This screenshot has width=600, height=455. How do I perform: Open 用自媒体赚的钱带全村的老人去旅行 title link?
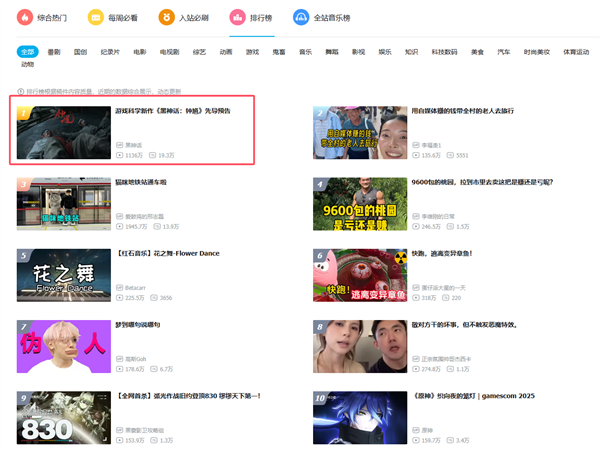coord(463,111)
